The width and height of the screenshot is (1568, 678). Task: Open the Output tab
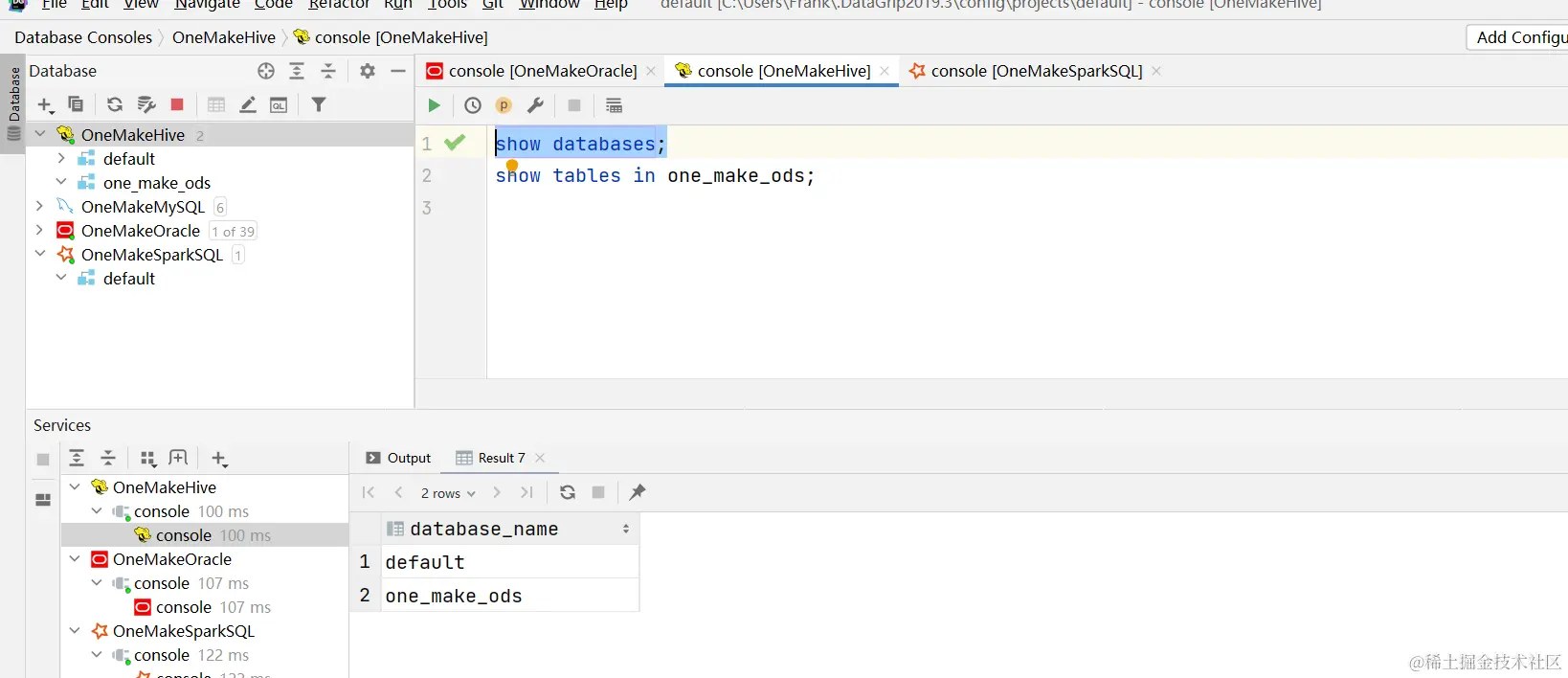(x=399, y=458)
